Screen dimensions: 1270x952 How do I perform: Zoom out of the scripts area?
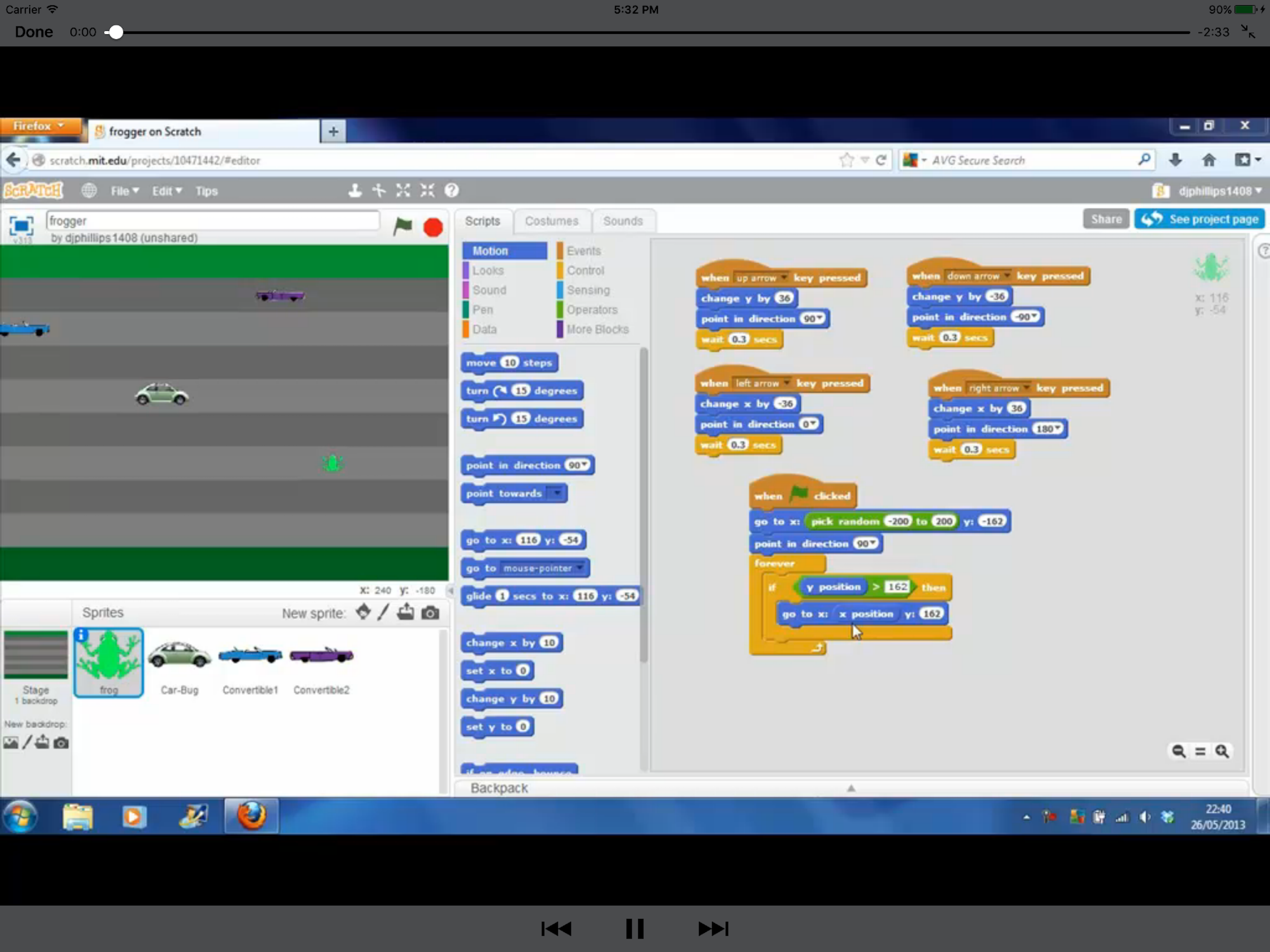click(1179, 751)
